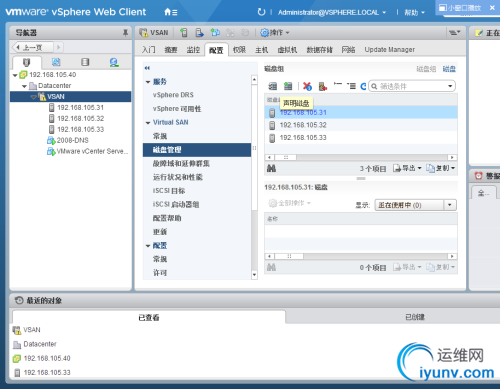Click Expand All rows icon
Screen dimensions: 500x389
[351, 86]
